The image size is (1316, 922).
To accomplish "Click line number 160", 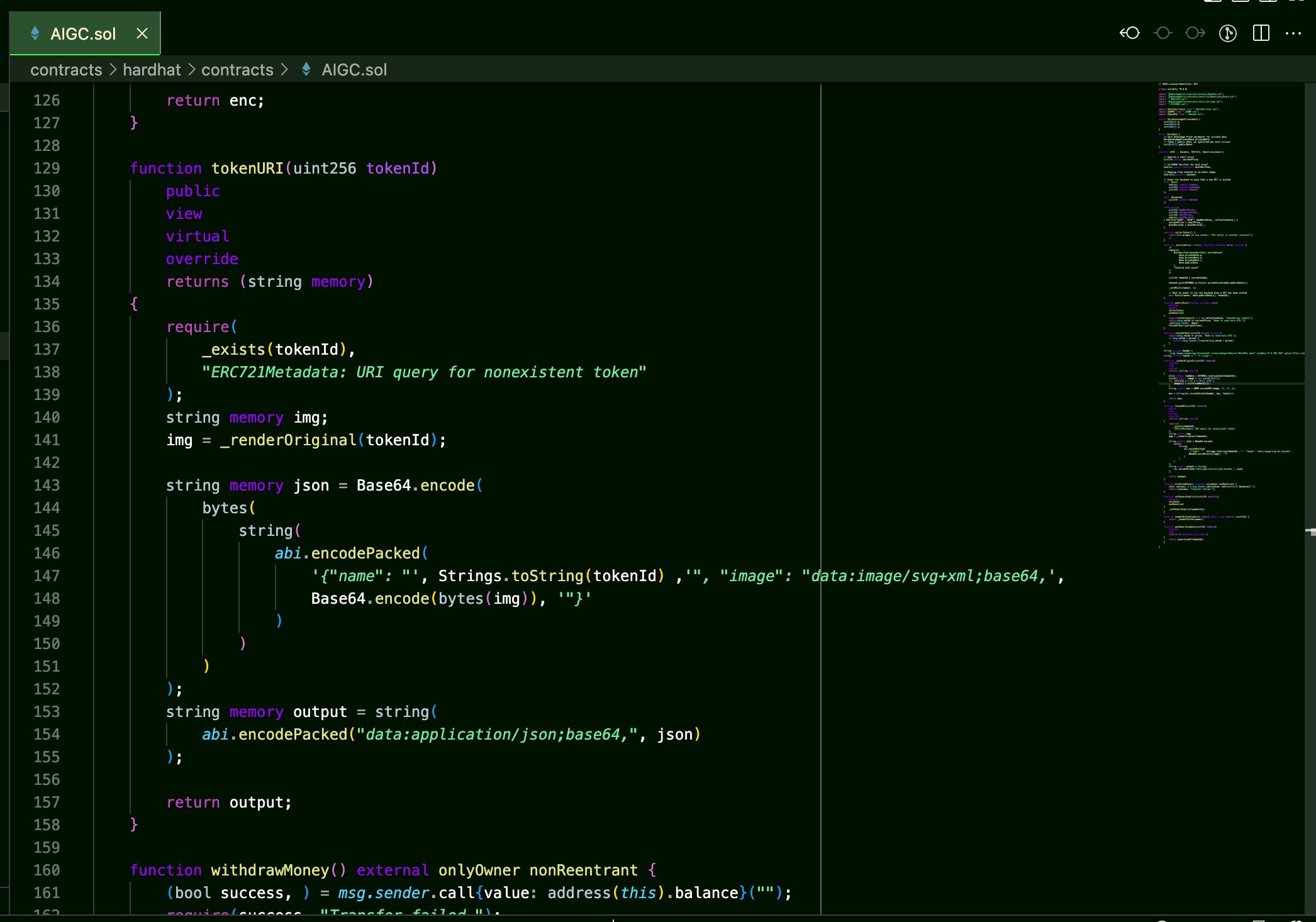I will coord(47,870).
